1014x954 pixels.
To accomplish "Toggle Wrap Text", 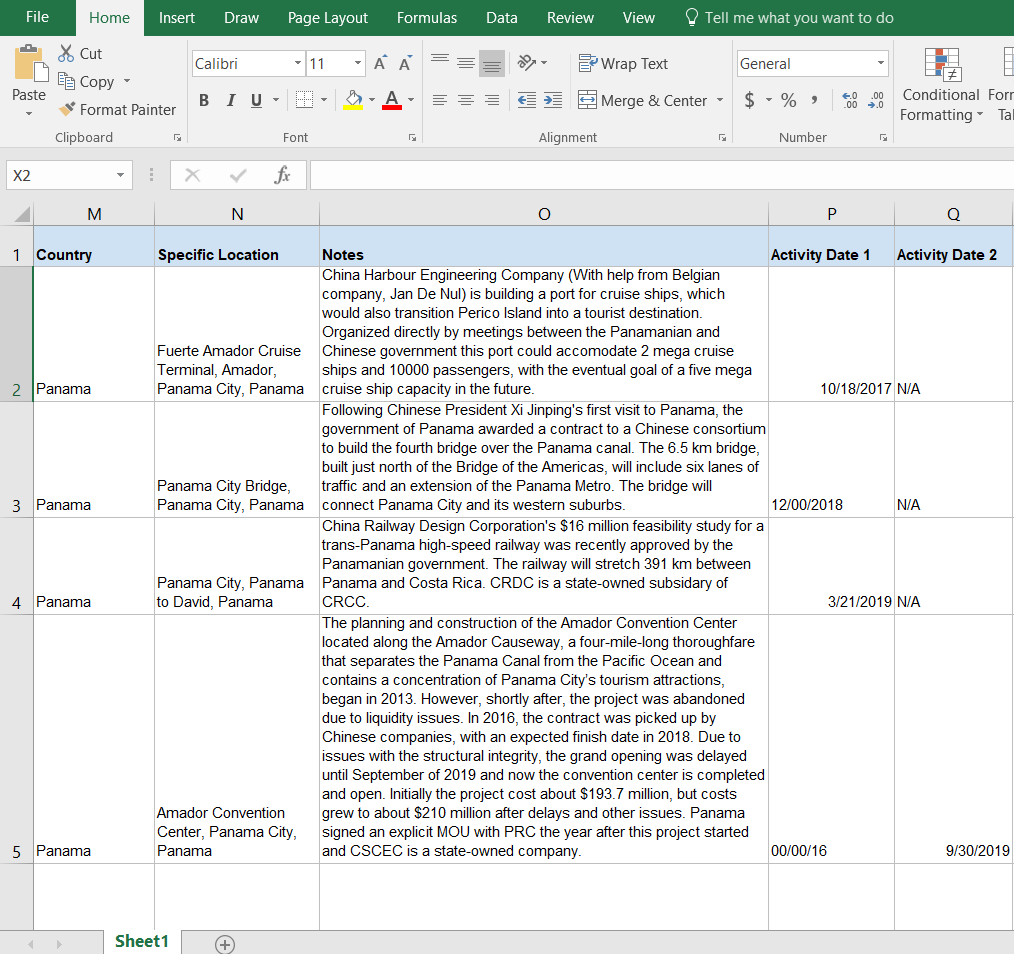I will tap(623, 63).
